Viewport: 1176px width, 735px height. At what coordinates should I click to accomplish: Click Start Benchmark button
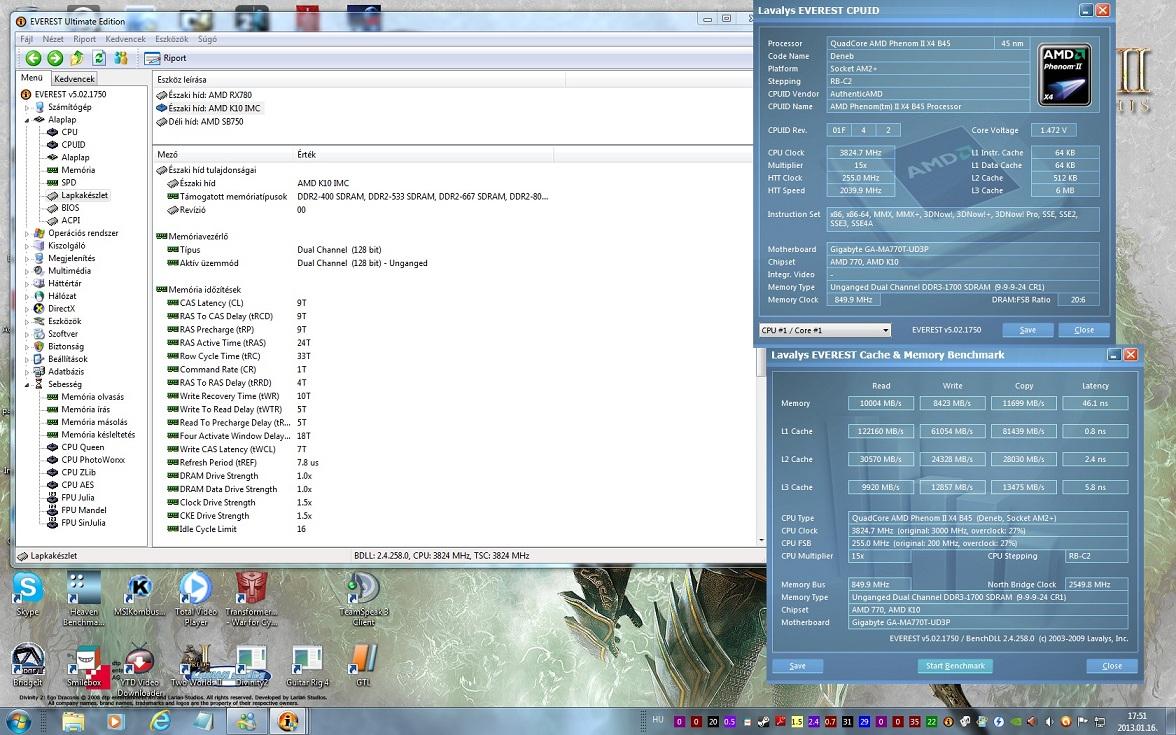955,666
